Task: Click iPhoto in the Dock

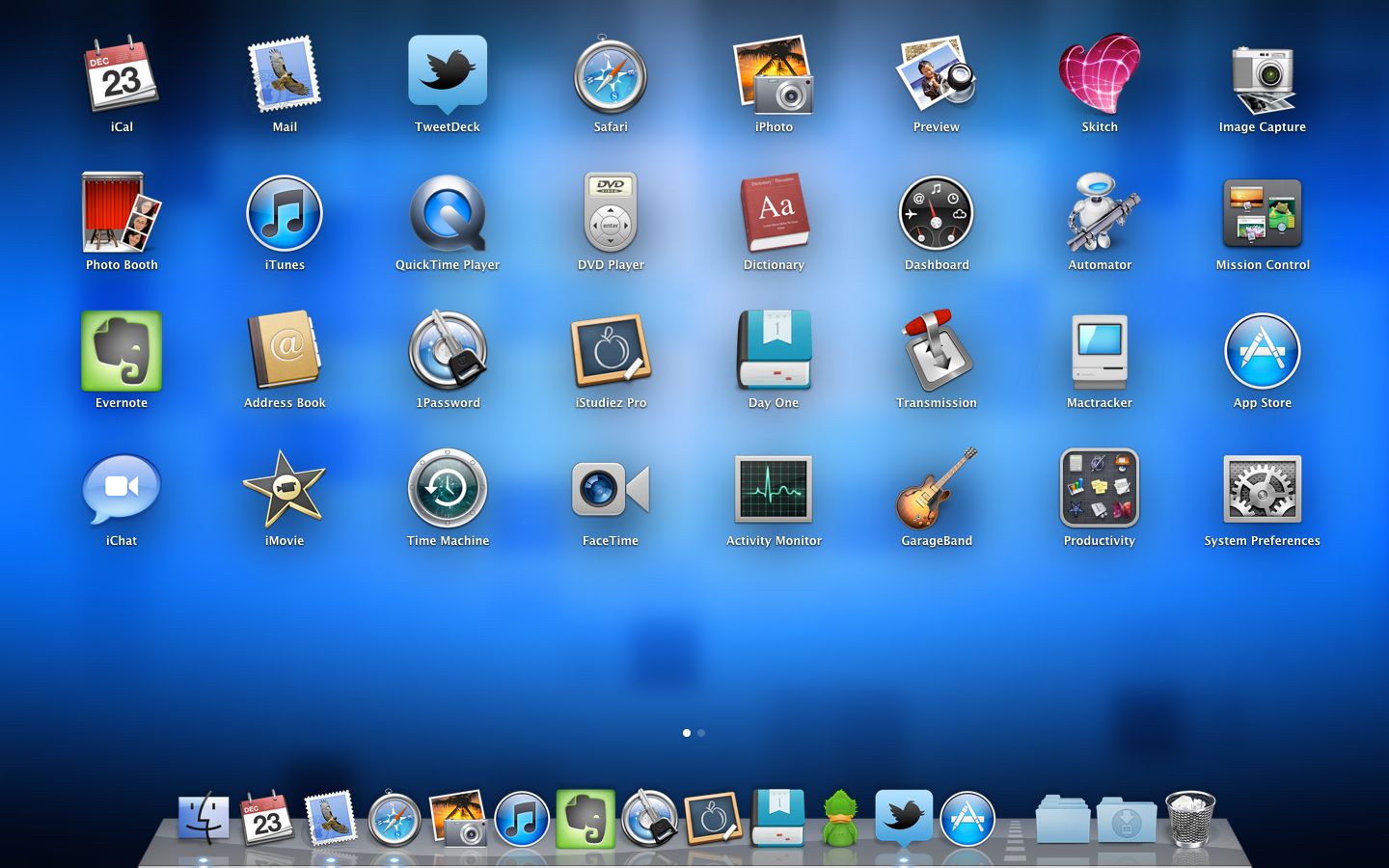Action: tap(458, 820)
